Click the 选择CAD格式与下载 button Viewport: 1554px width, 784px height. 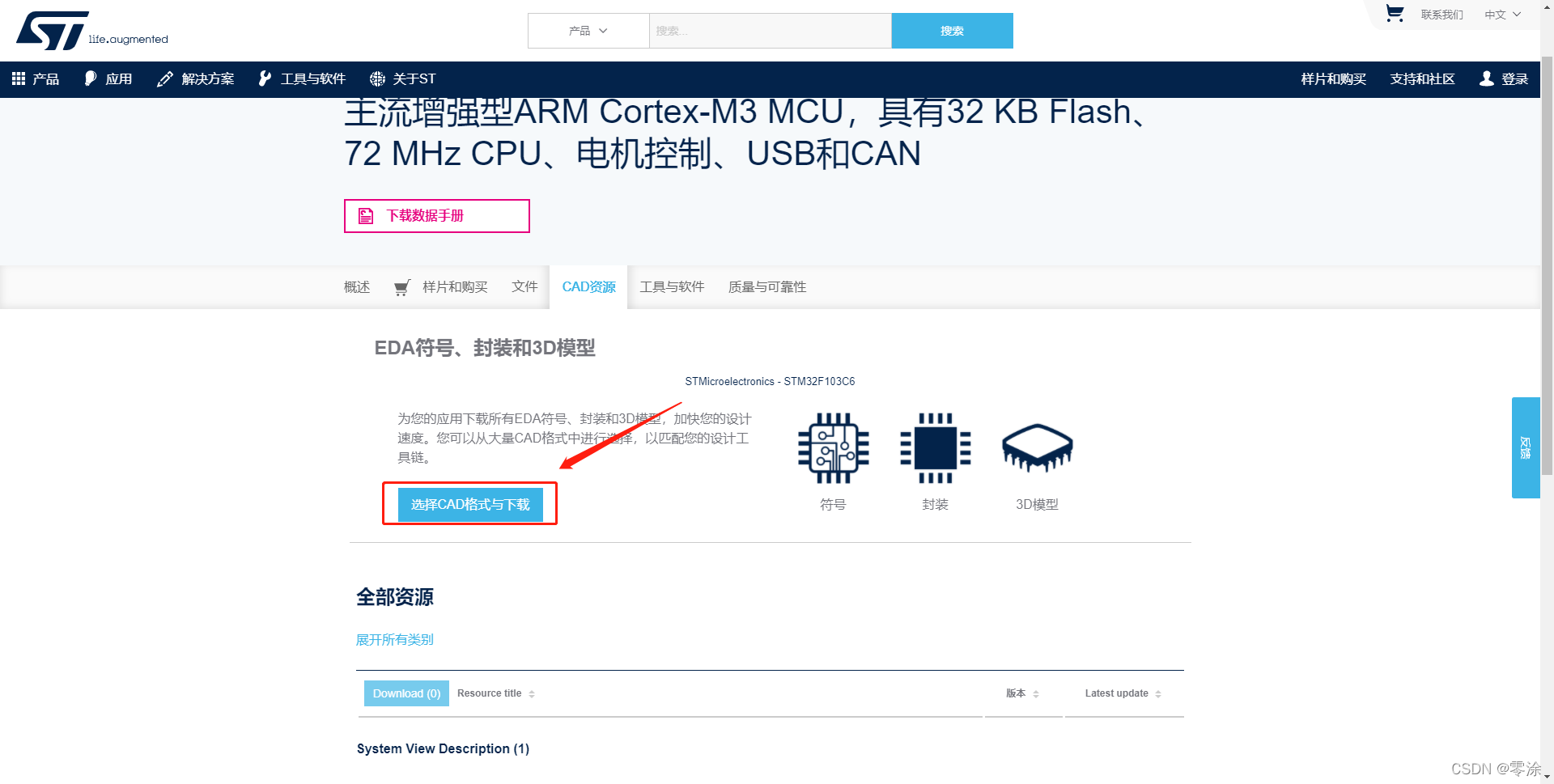click(470, 505)
